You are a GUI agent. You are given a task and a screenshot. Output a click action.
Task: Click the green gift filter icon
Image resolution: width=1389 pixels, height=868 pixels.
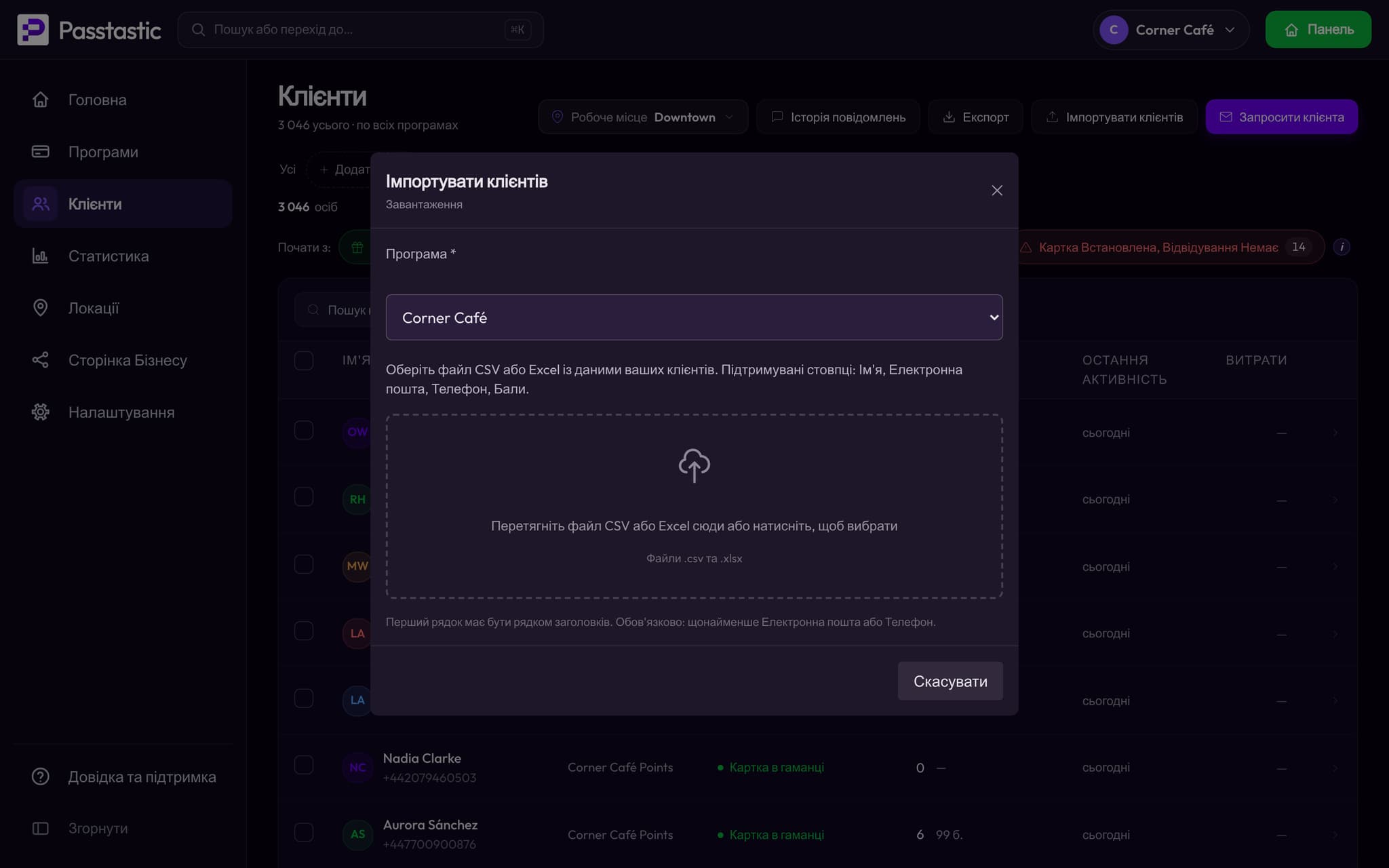click(357, 248)
